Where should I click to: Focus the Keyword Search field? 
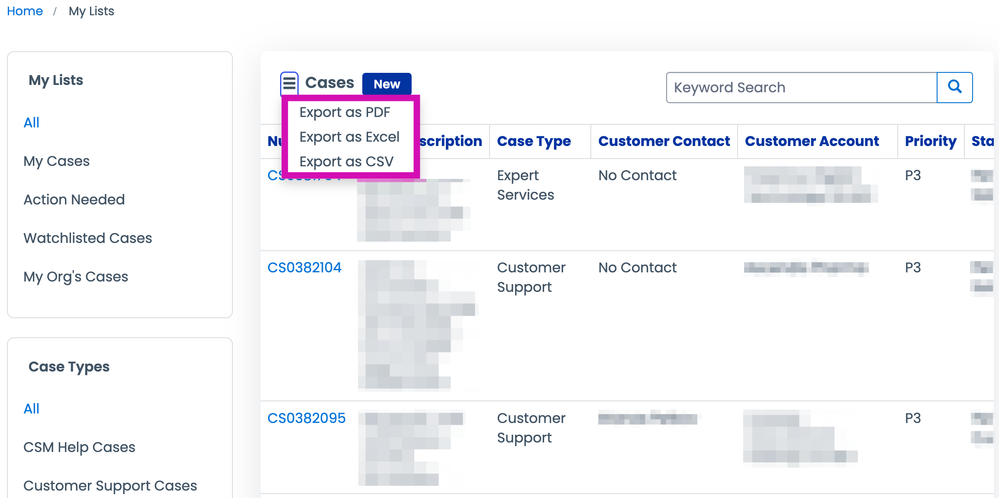pos(801,87)
